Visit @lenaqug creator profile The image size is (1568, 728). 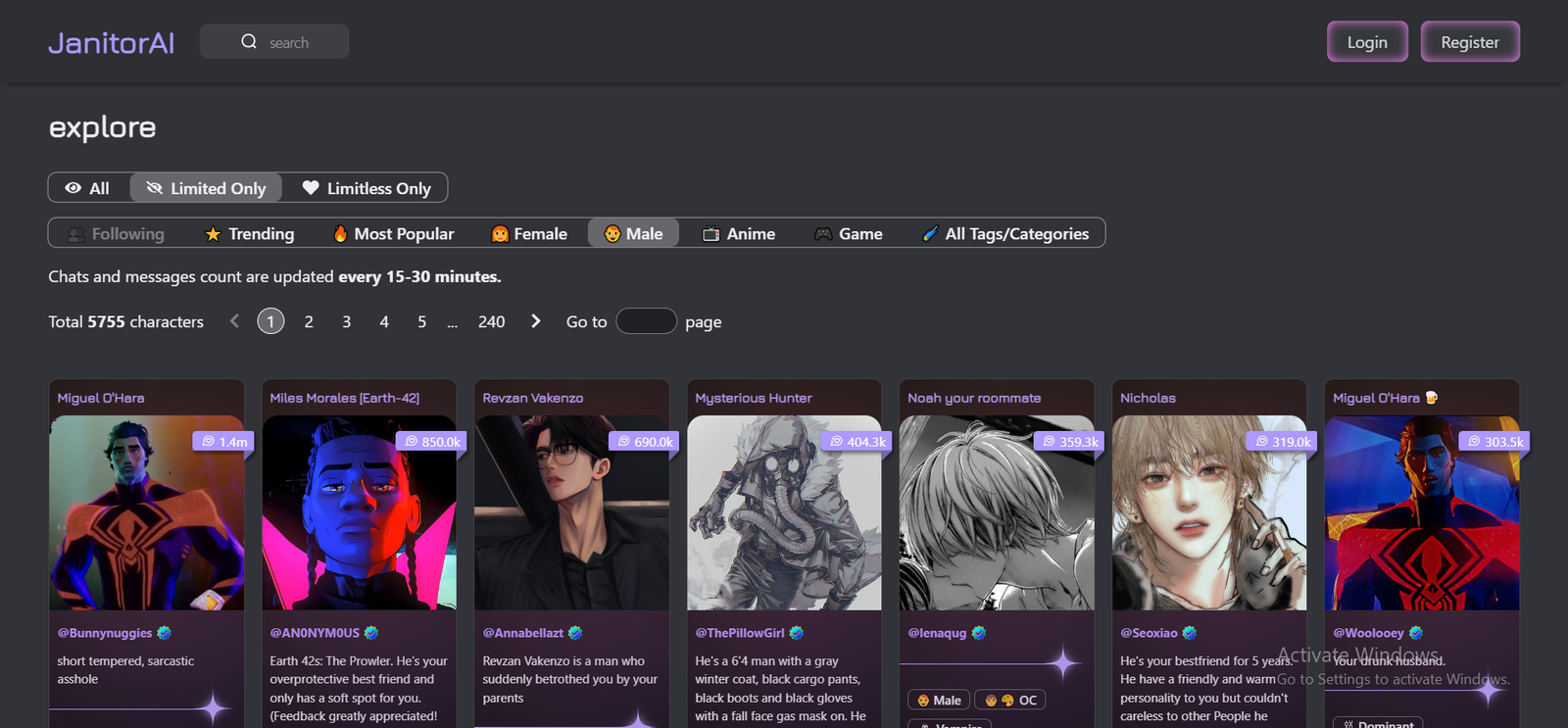click(x=937, y=633)
